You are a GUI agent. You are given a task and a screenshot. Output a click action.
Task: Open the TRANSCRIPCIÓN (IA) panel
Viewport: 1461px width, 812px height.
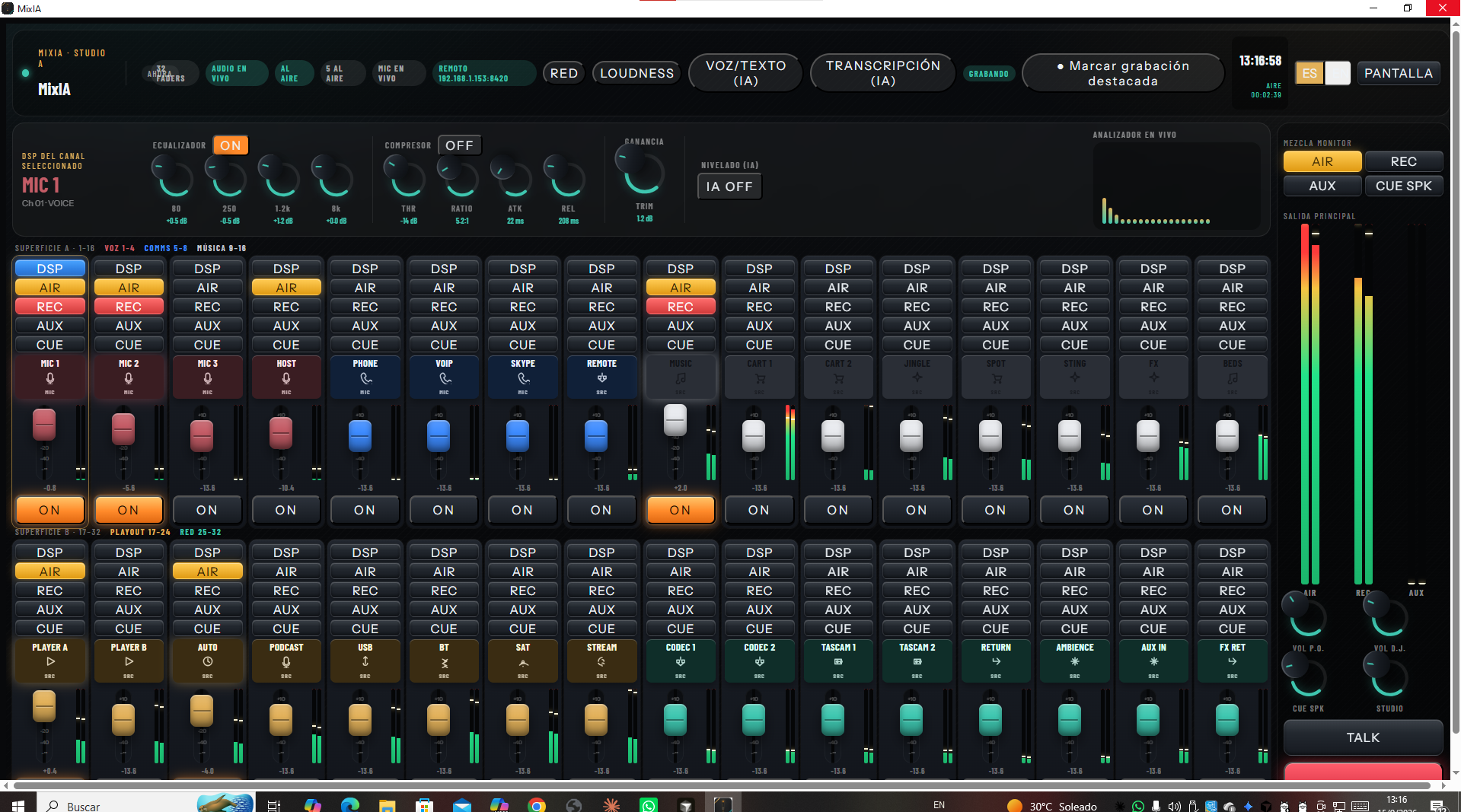pyautogui.click(x=883, y=73)
